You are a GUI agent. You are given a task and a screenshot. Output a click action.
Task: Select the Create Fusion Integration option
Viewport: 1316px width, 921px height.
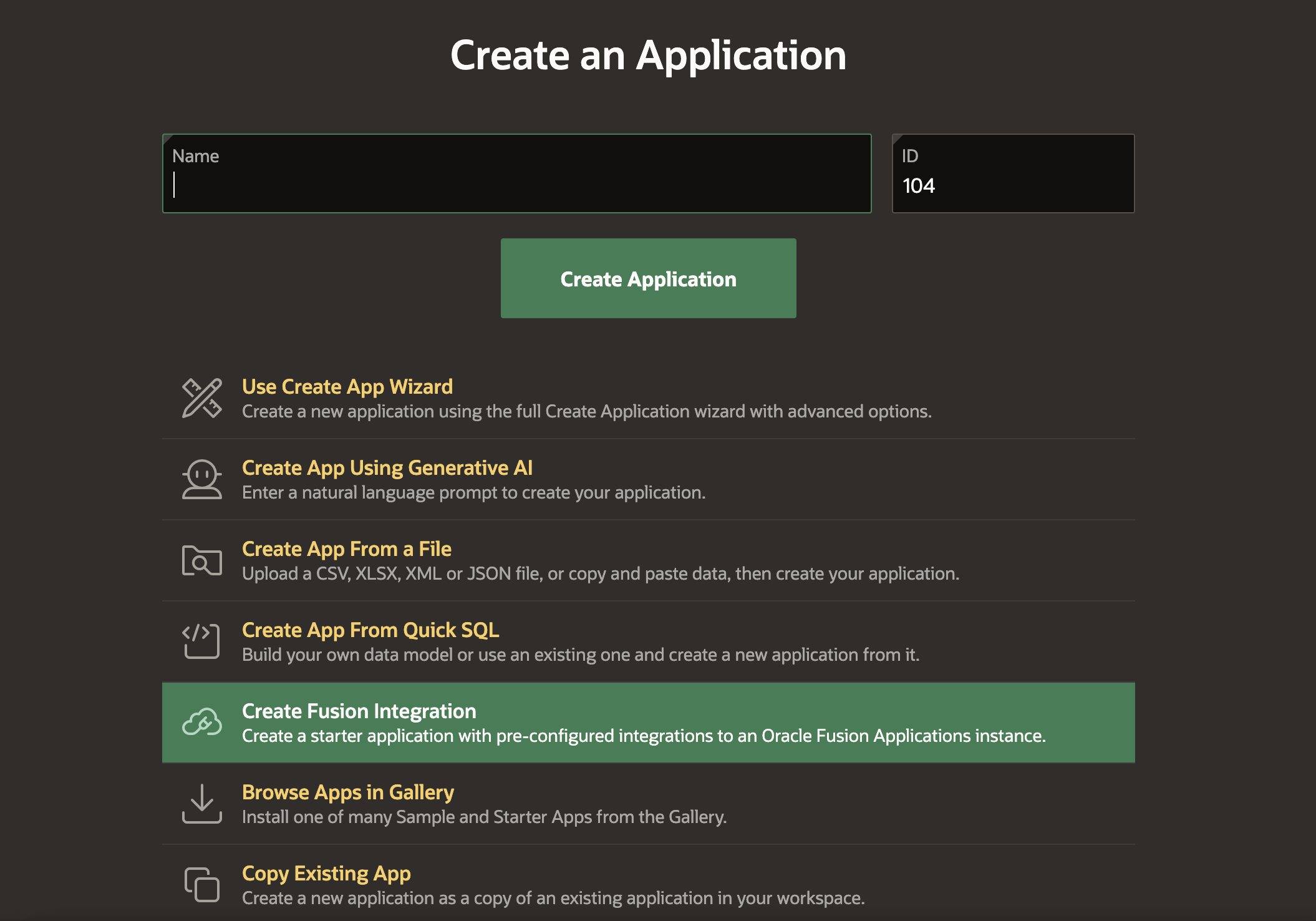tap(359, 711)
